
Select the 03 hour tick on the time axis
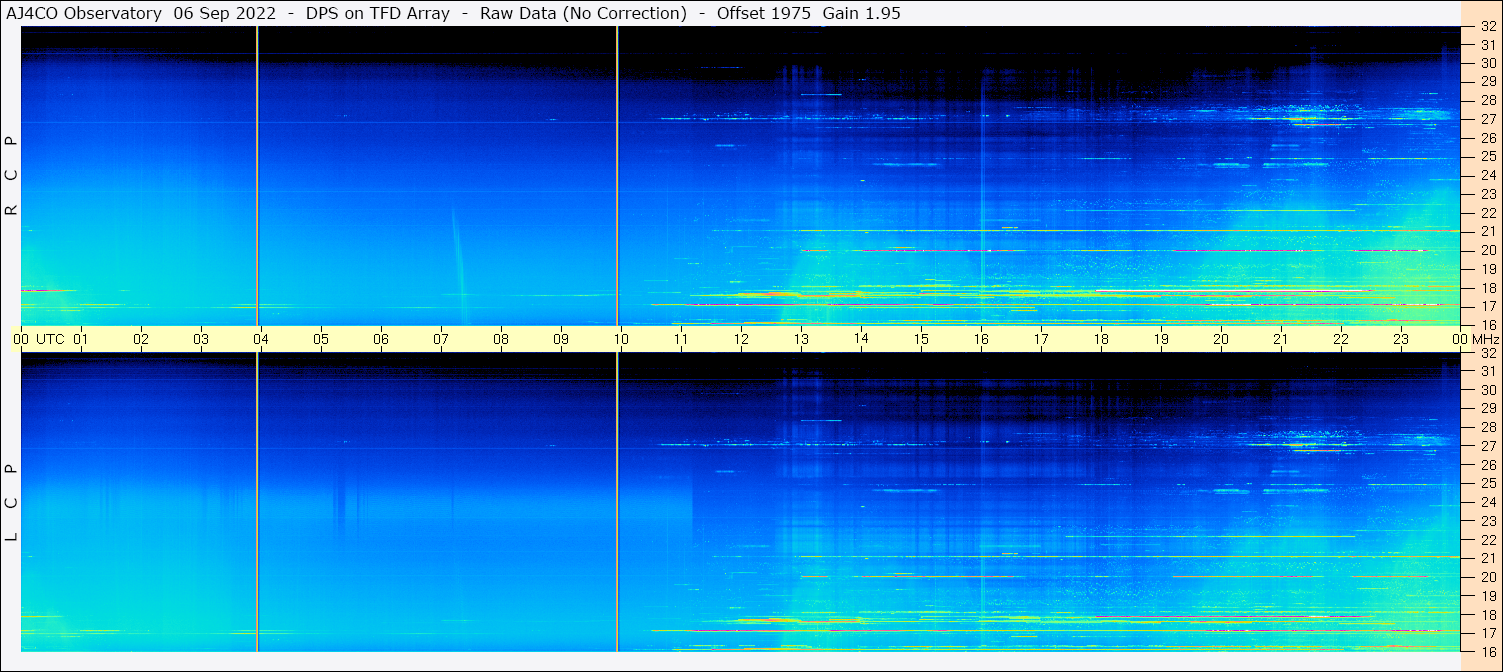(x=201, y=339)
